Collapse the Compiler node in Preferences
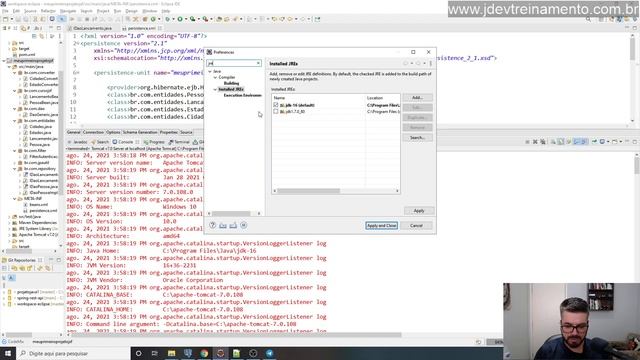 [x=216, y=77]
